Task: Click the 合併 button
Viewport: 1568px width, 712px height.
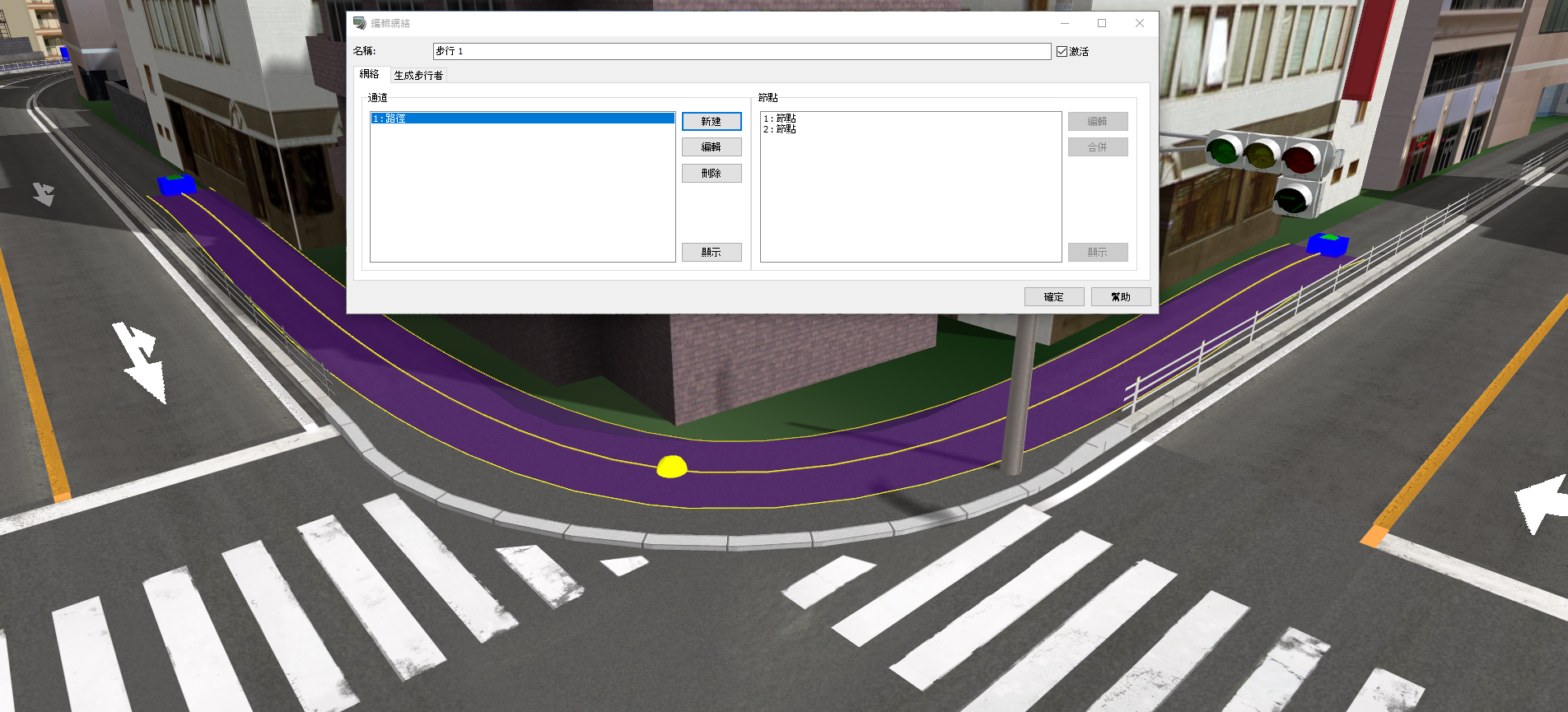Action: click(1098, 147)
